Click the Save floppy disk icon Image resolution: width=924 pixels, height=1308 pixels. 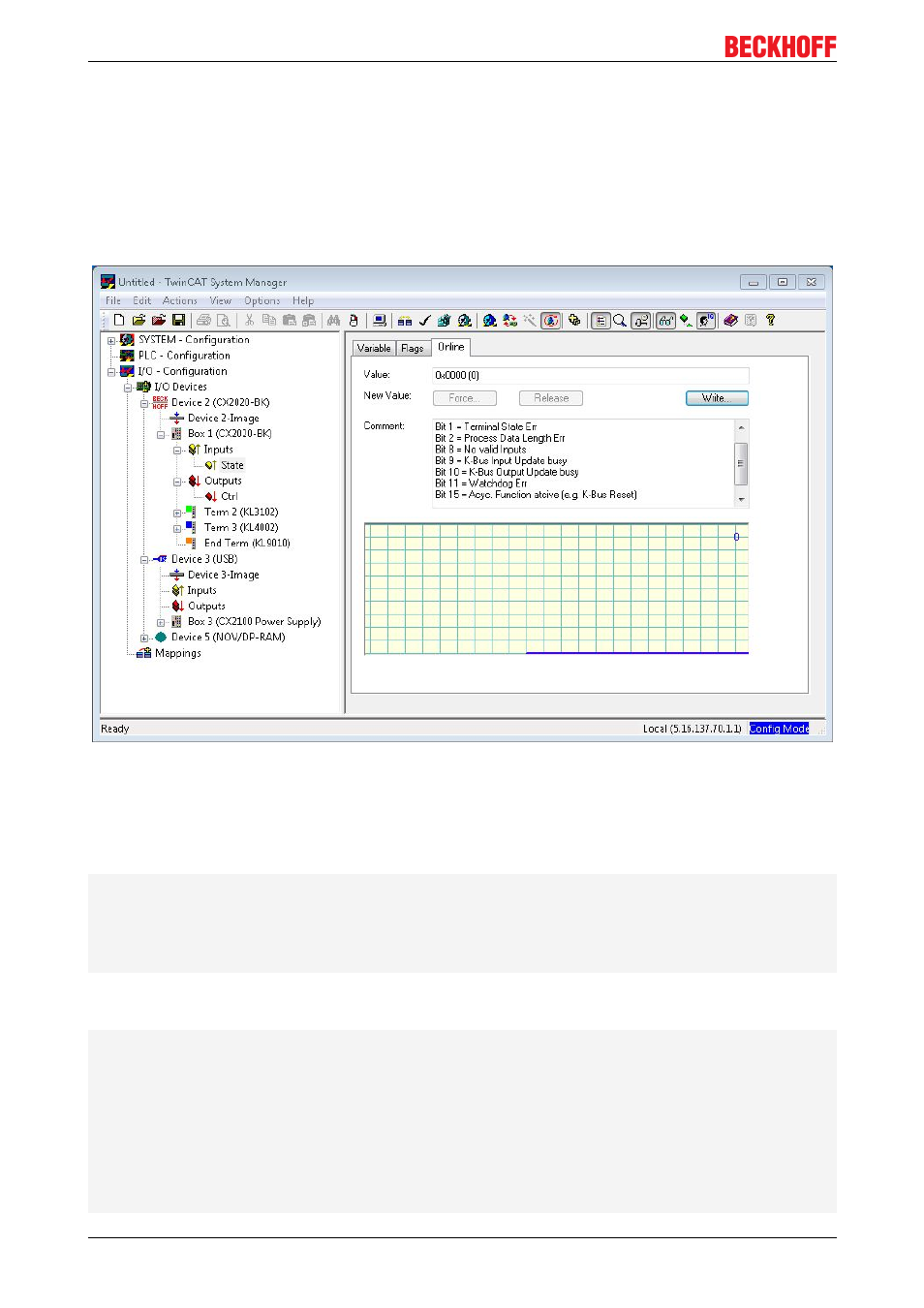pos(178,320)
